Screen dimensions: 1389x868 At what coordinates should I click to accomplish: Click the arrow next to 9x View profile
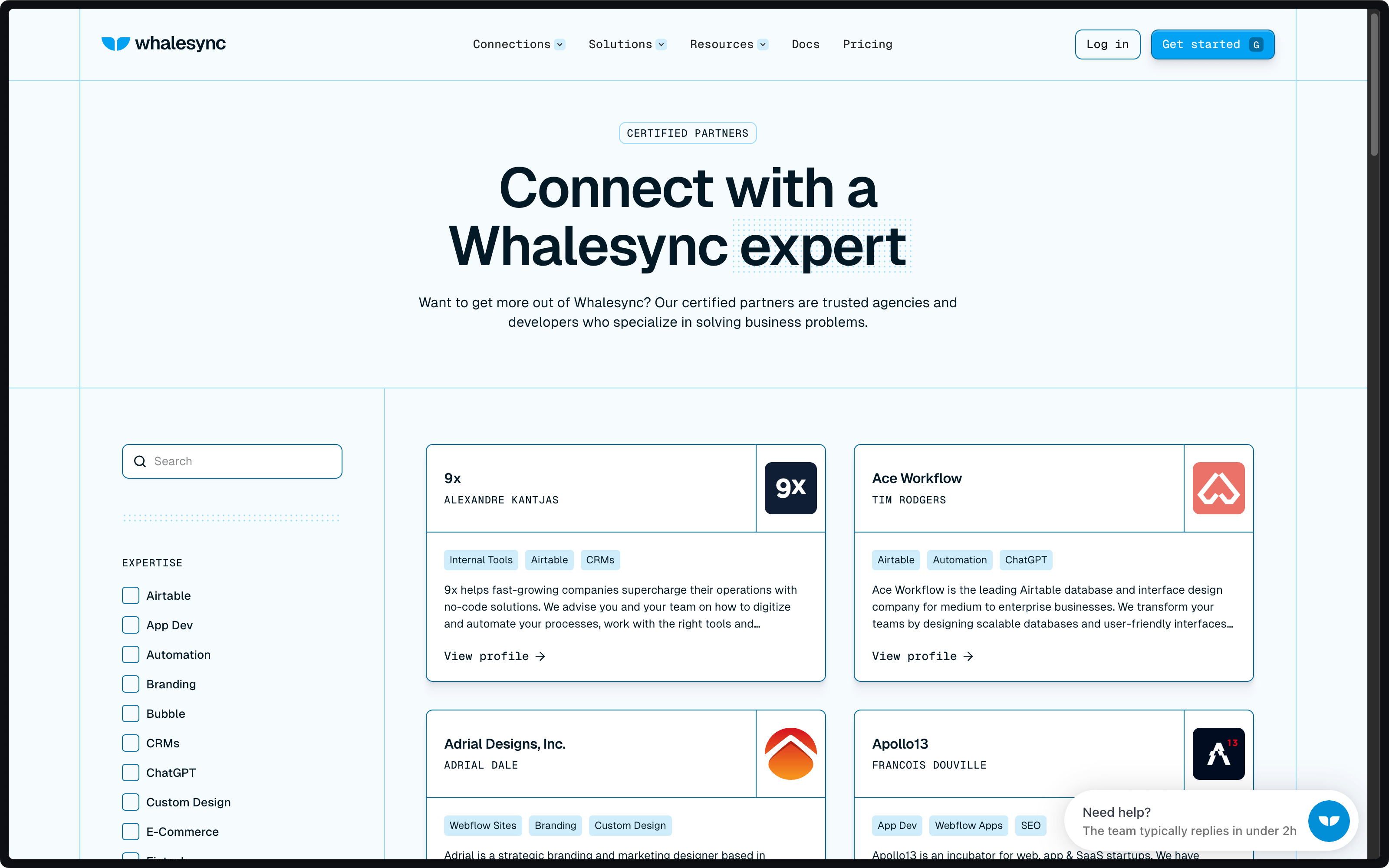[x=540, y=656]
